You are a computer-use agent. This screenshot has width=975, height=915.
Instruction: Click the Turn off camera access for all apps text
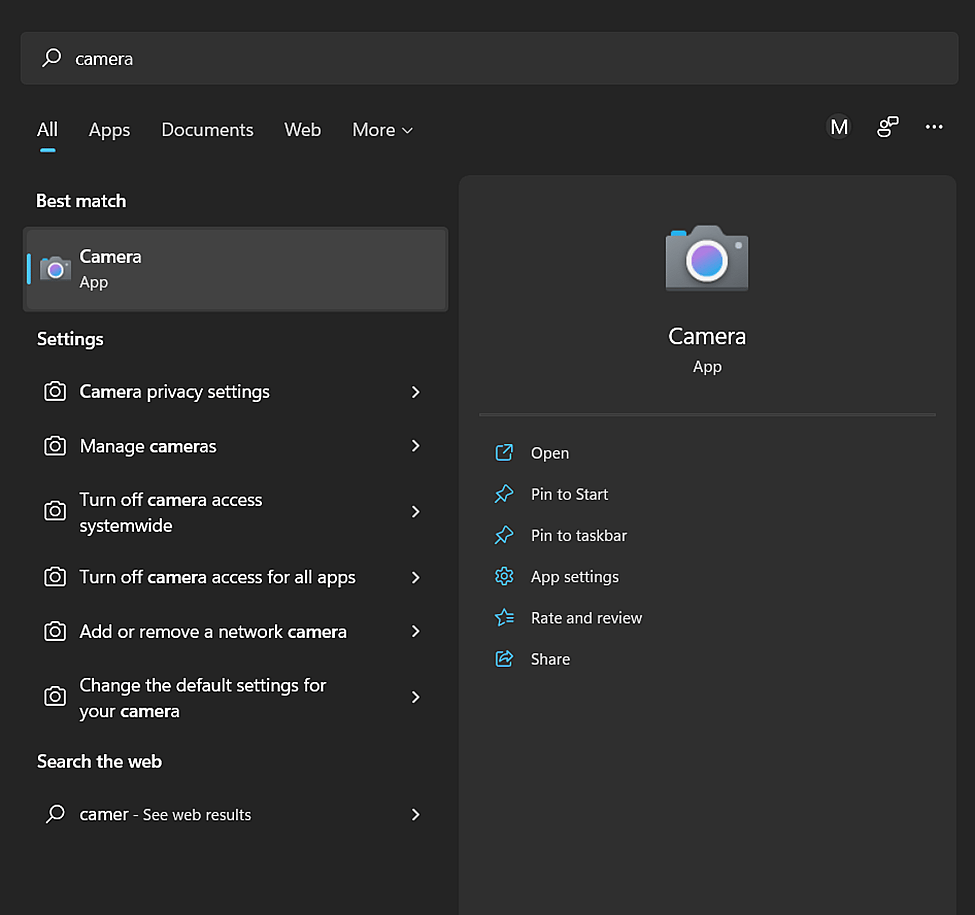point(218,577)
